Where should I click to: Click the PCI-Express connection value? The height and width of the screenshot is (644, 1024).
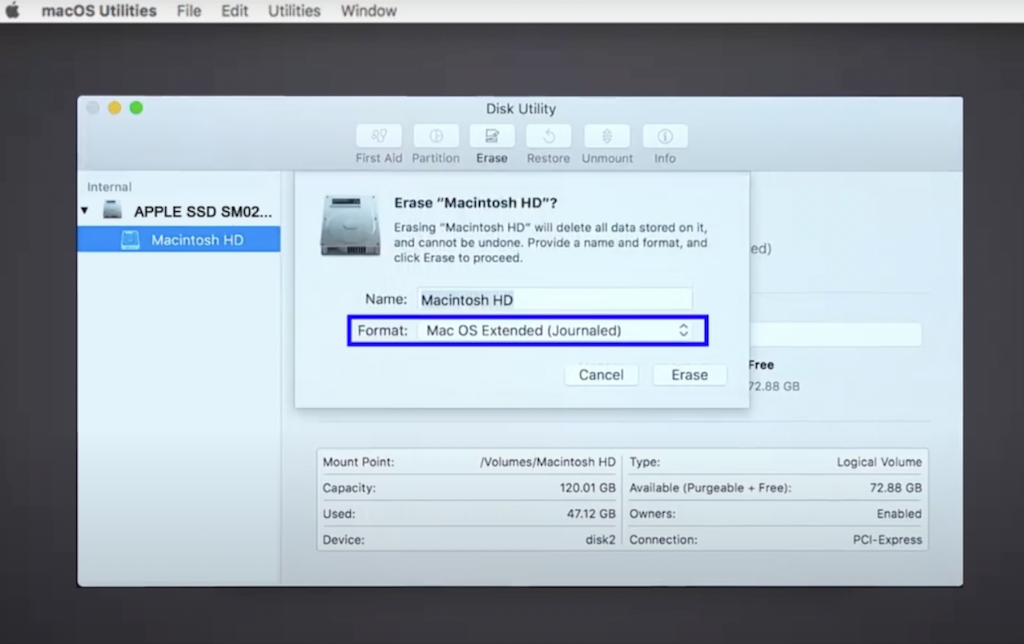887,540
